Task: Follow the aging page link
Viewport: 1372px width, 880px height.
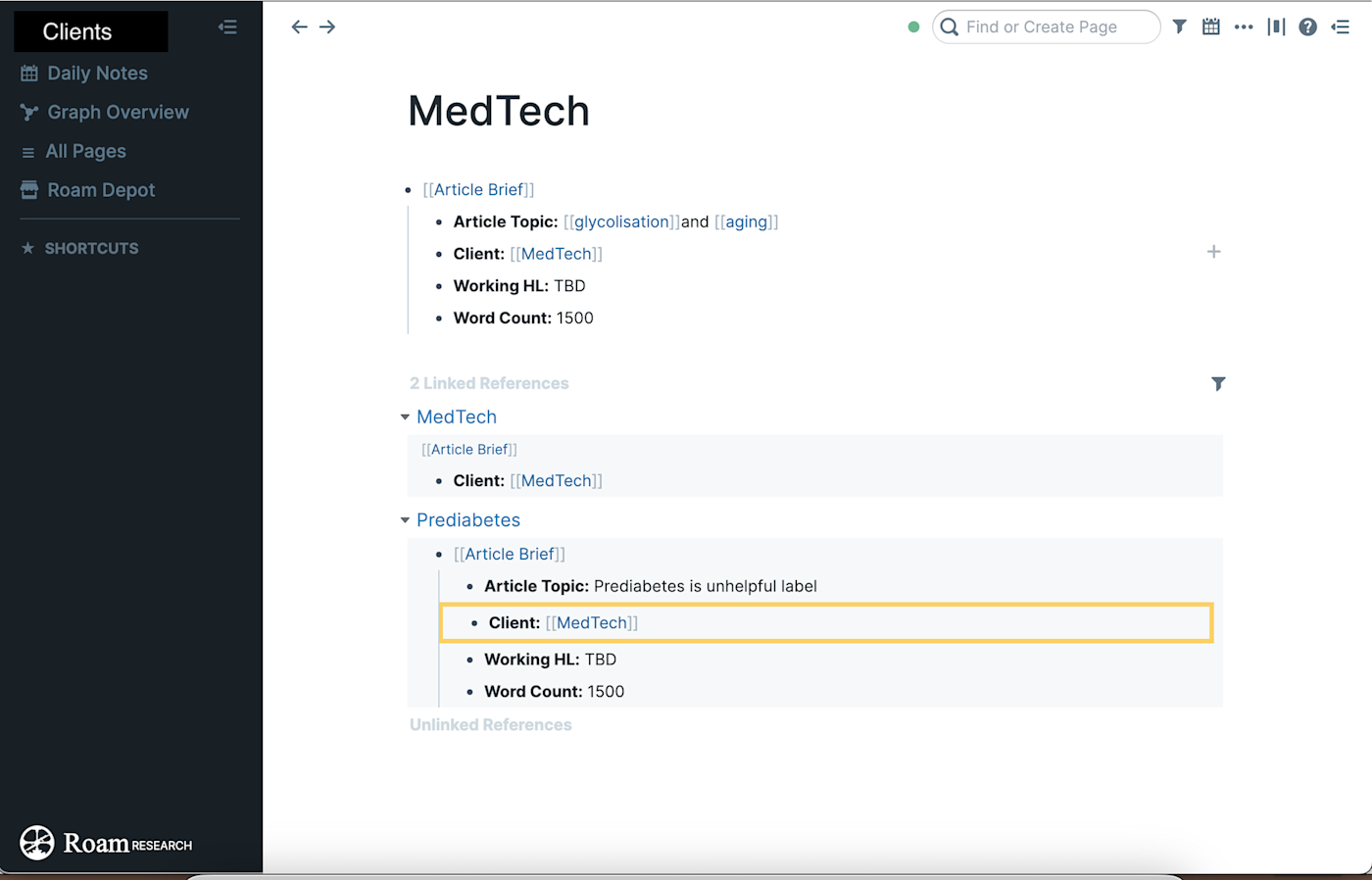Action: 746,222
